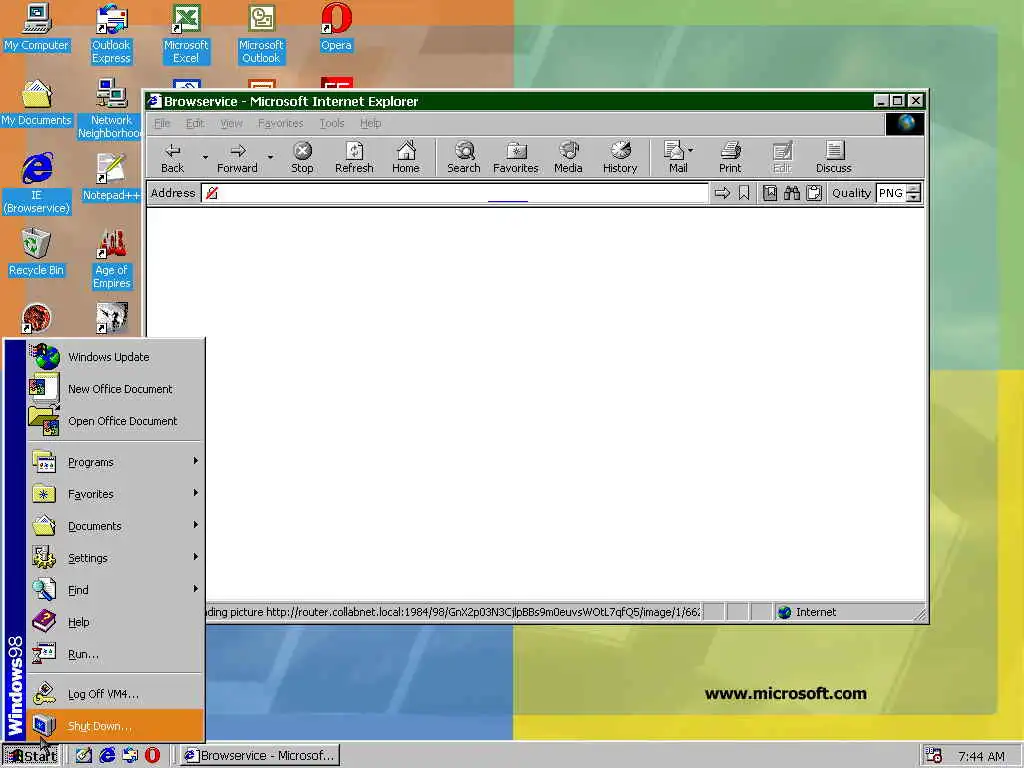Click the Discuss toolbar icon
The image size is (1024, 768).
click(834, 158)
